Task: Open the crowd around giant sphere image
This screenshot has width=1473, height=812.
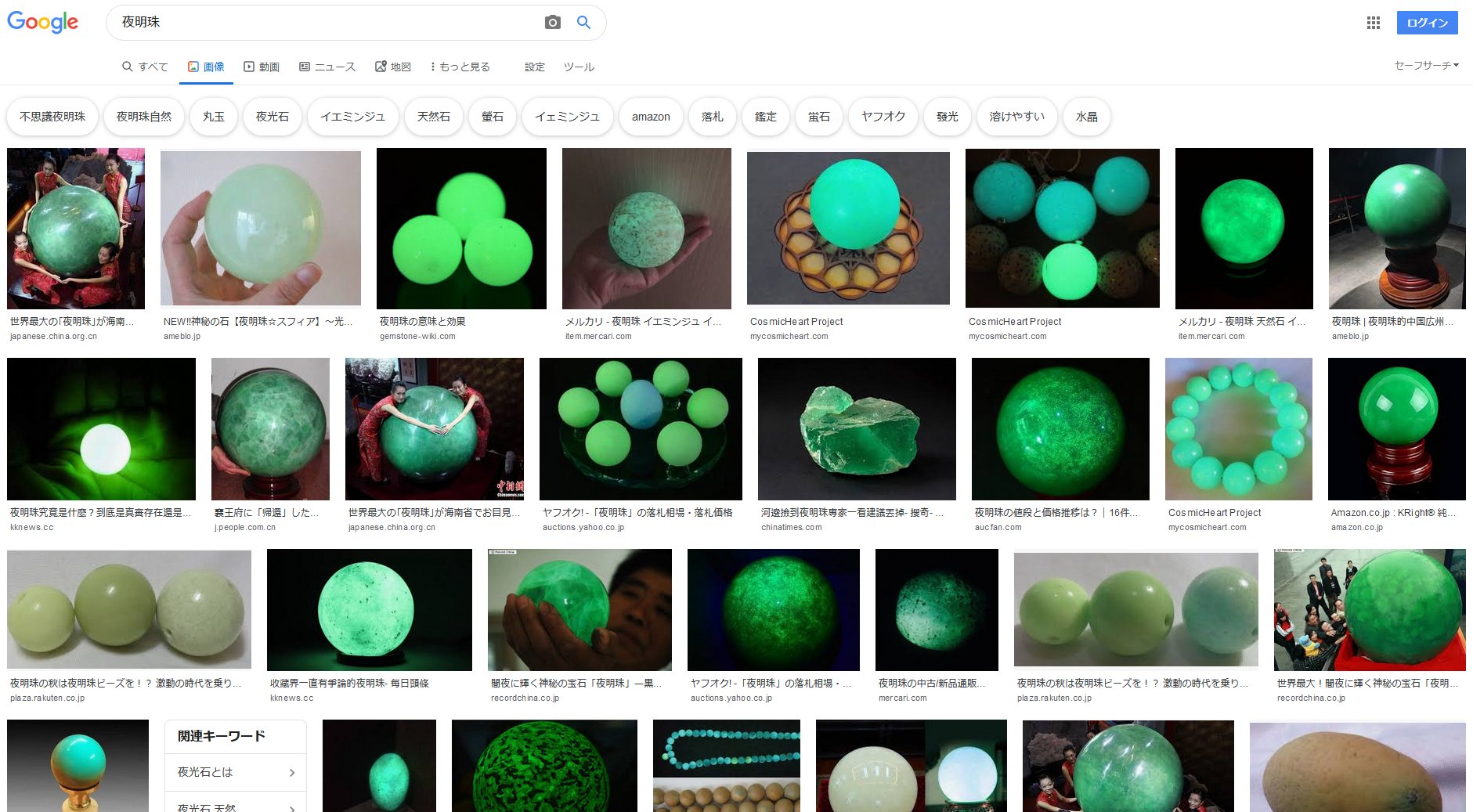Action: point(1370,610)
